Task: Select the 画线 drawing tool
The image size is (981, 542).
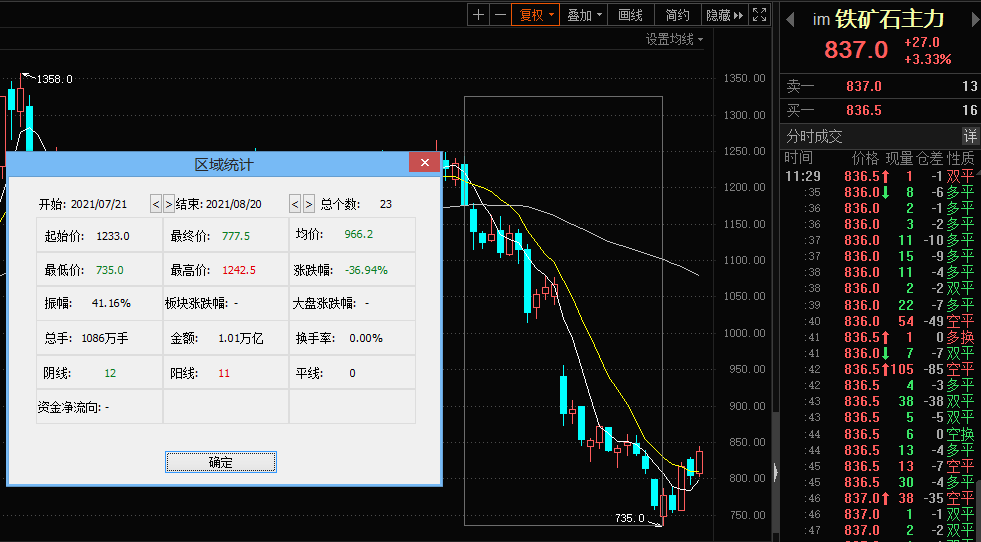Action: (631, 15)
